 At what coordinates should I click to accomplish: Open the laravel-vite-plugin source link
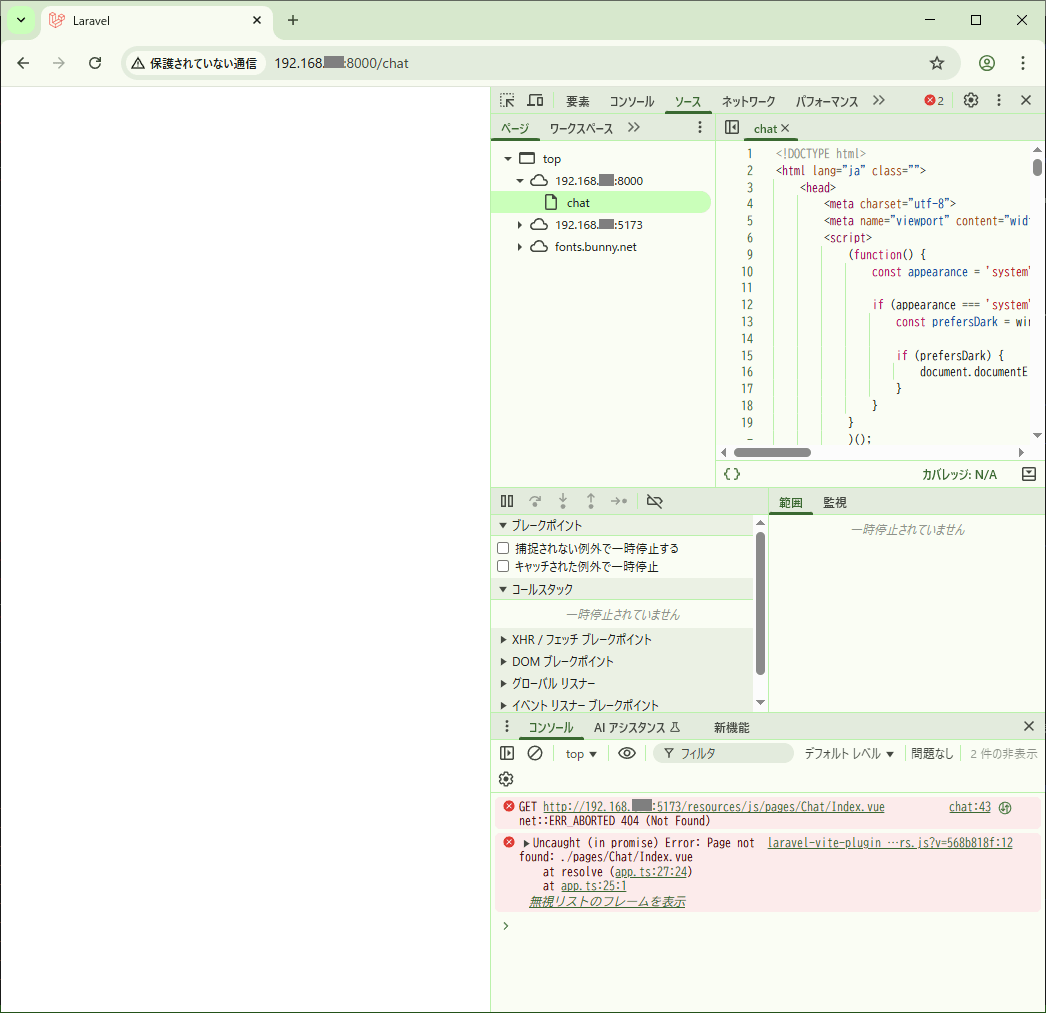click(x=890, y=842)
